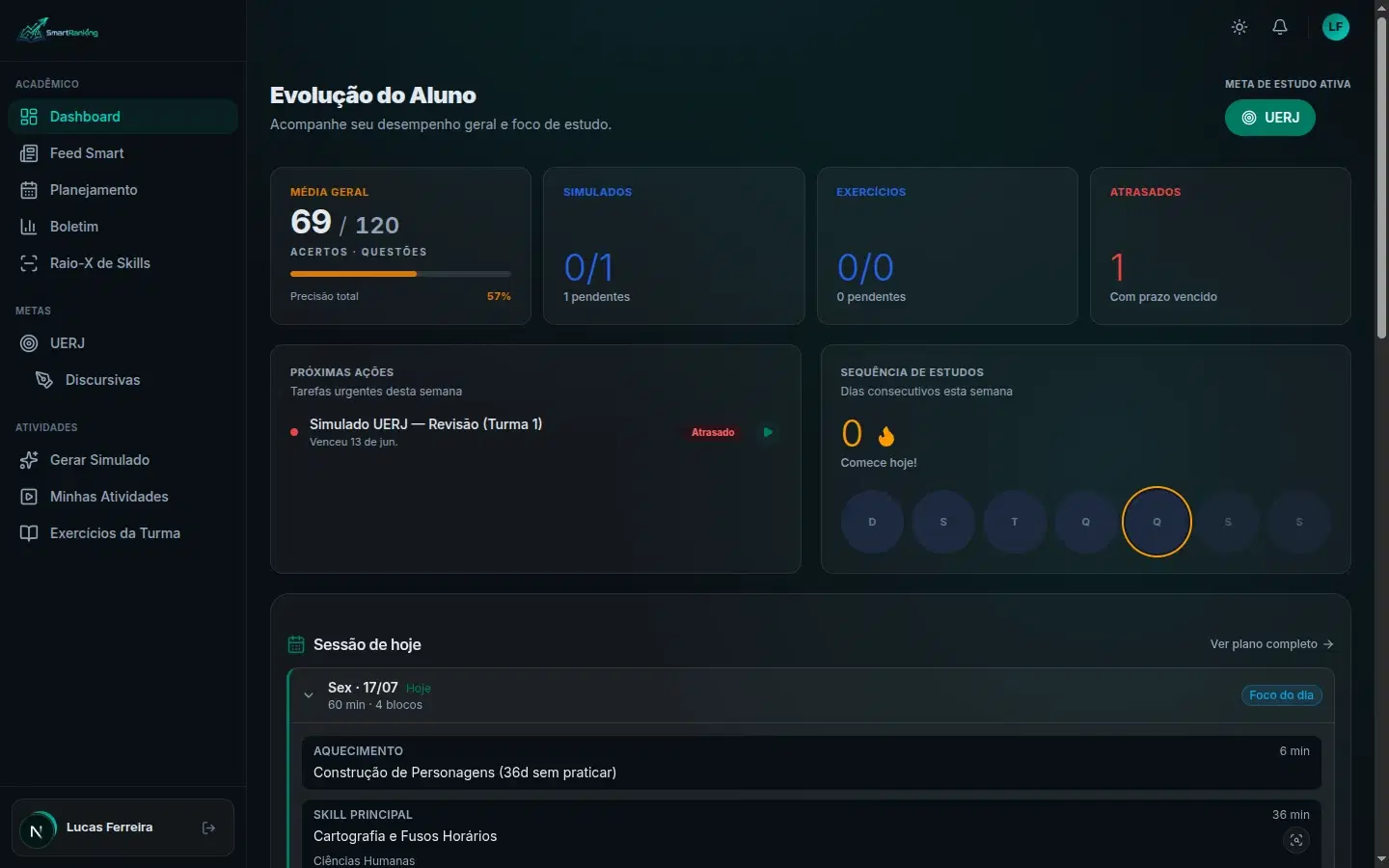Click the Discursivas pen icon
Screen dimensions: 1389x868
click(x=44, y=380)
